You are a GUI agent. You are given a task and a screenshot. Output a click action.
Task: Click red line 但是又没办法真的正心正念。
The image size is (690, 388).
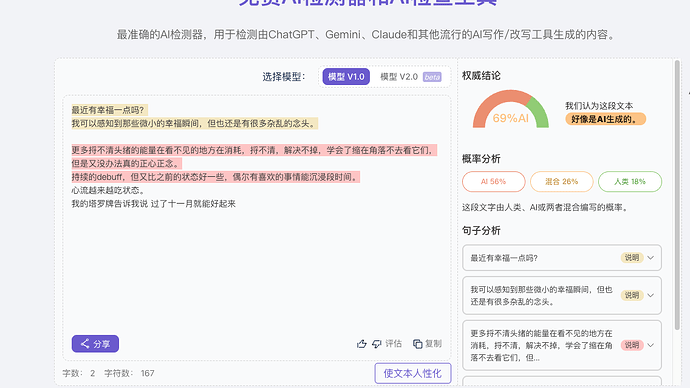[x=126, y=164]
